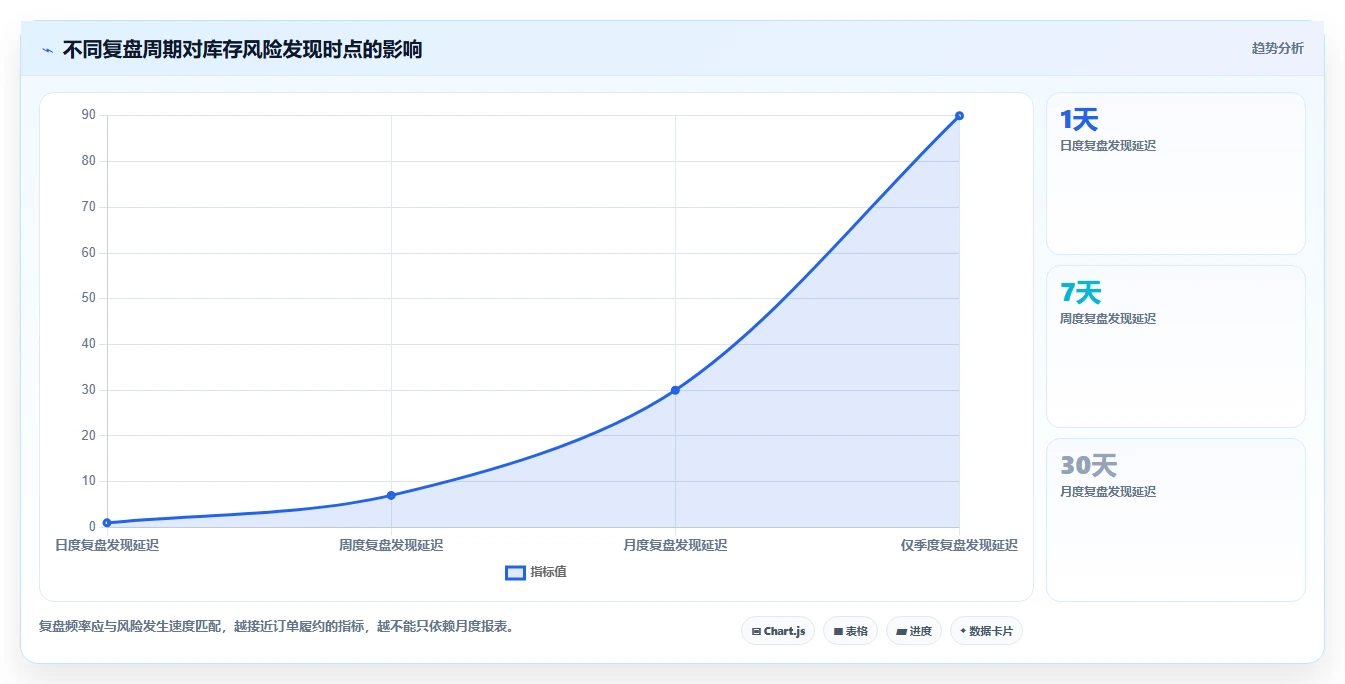Click the 1天 card value
1345x684 pixels.
click(1079, 120)
